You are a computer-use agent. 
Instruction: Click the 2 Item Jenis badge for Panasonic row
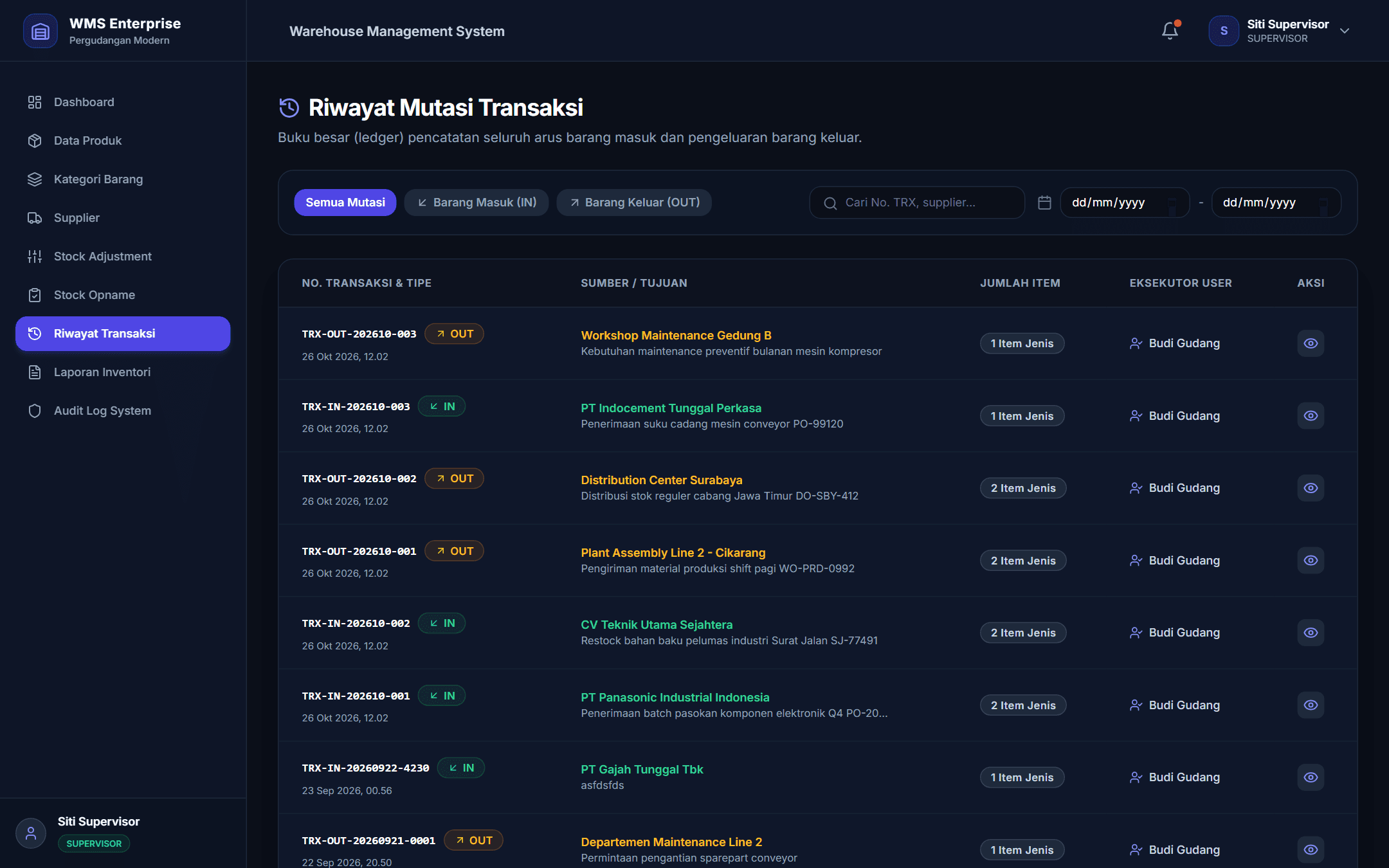[1023, 705]
